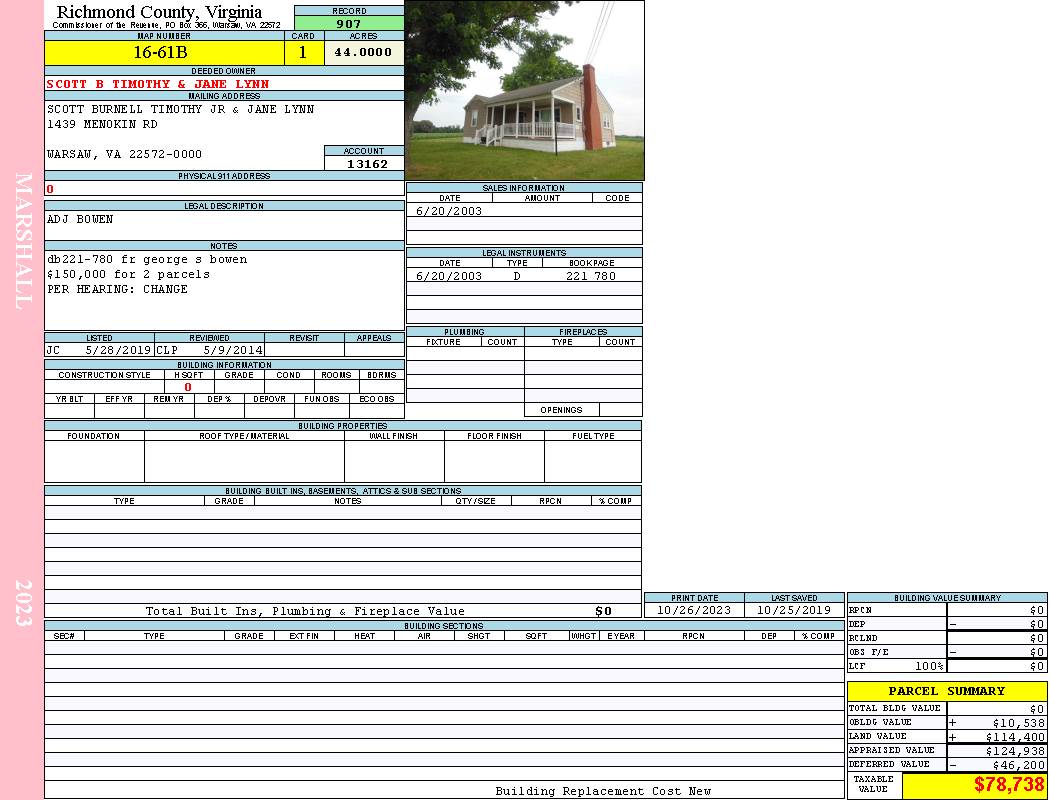Click deeded owner name SCOTT B TIMOTHY & JANE LYNN
This screenshot has height=800, width=1050.
coord(158,84)
